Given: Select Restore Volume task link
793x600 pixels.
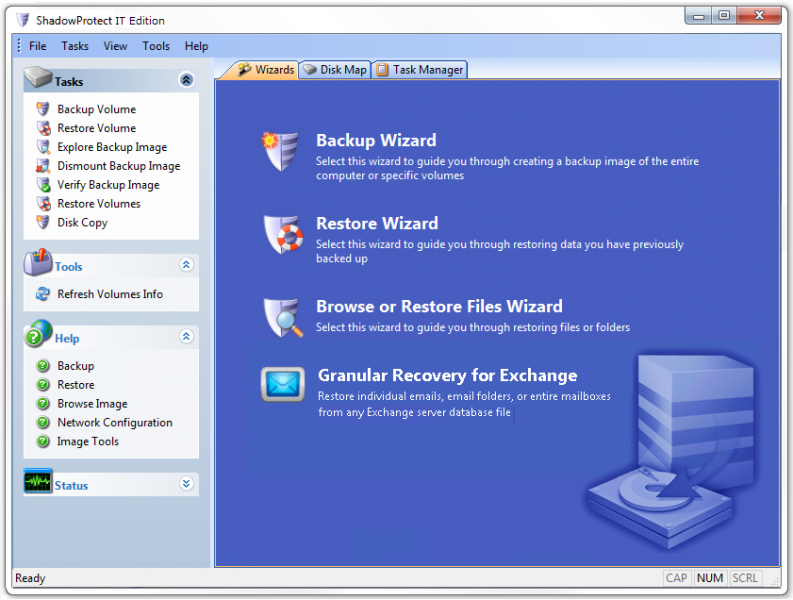Looking at the screenshot, I should pos(97,128).
